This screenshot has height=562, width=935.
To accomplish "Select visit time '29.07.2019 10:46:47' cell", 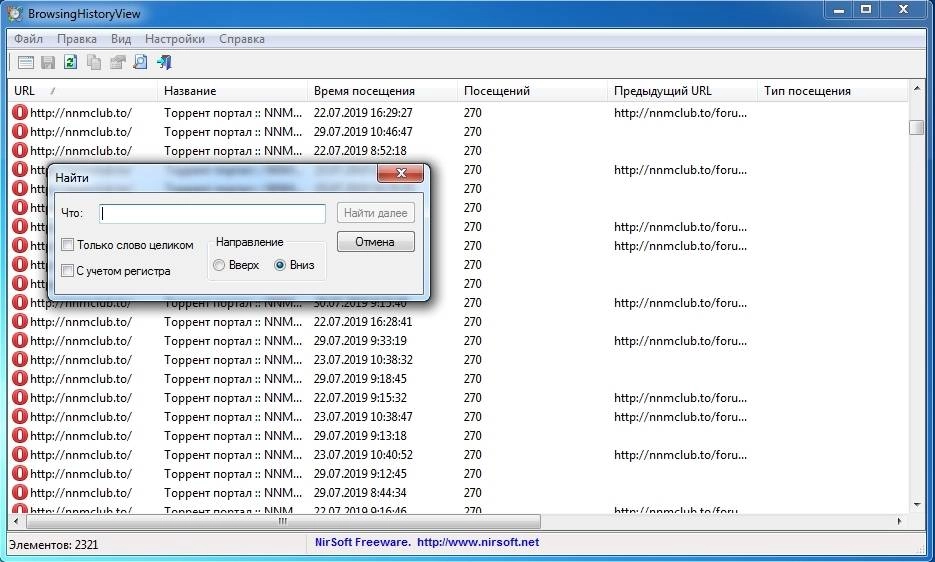I will pyautogui.click(x=363, y=131).
